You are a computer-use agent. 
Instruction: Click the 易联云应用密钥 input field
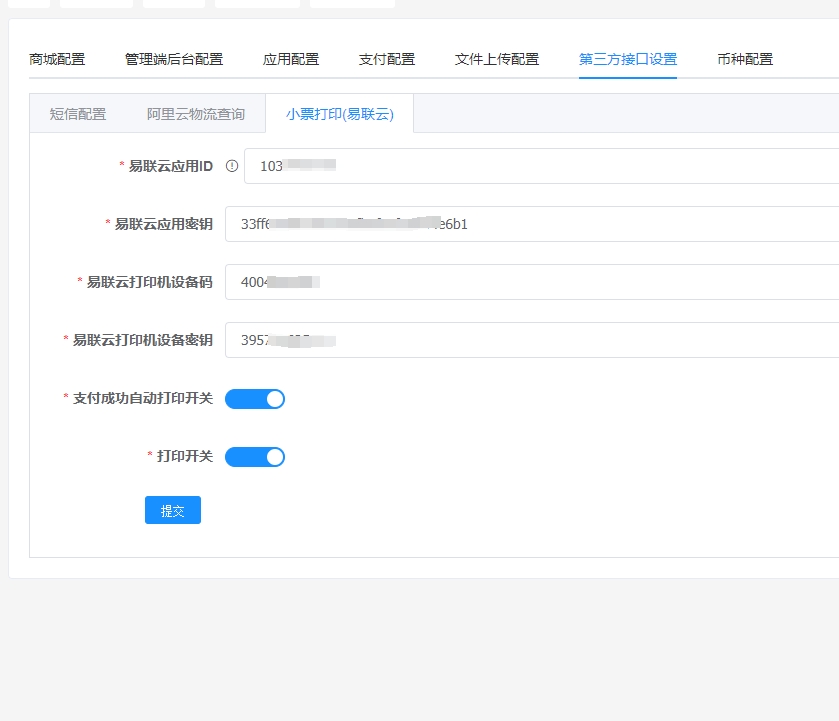point(532,224)
